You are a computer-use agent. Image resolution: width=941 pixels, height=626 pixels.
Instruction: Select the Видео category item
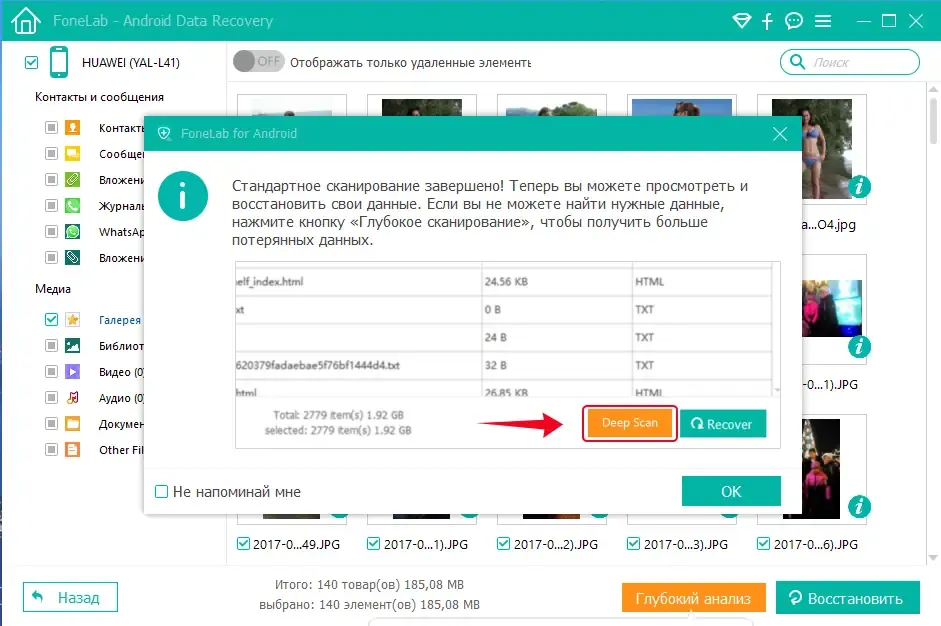[x=121, y=372]
